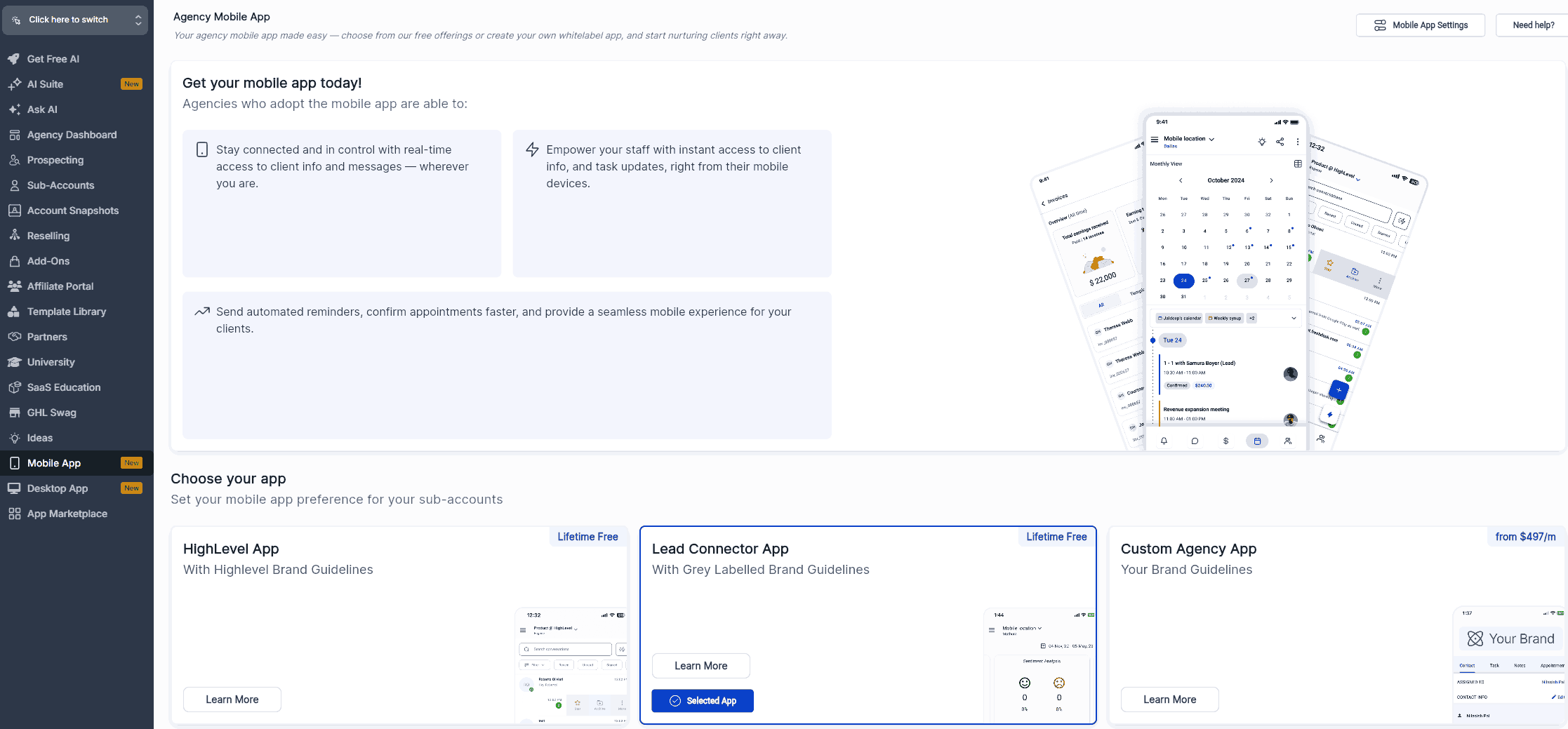1568x729 pixels.
Task: Click the Desktop App monitor icon
Action: 14,488
